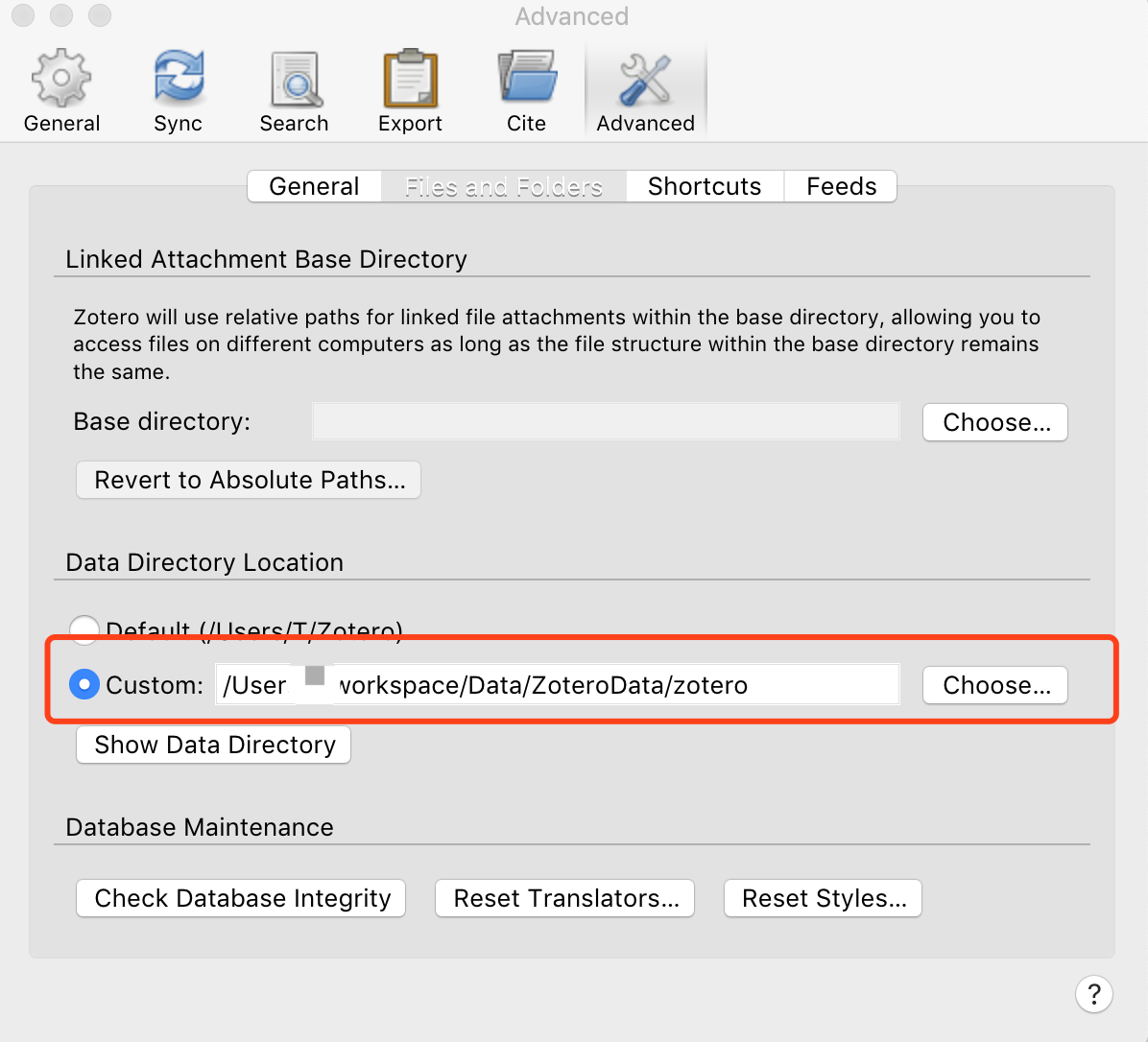Screen dimensions: 1148x1042
Task: Click the red close window button
Action: (23, 15)
